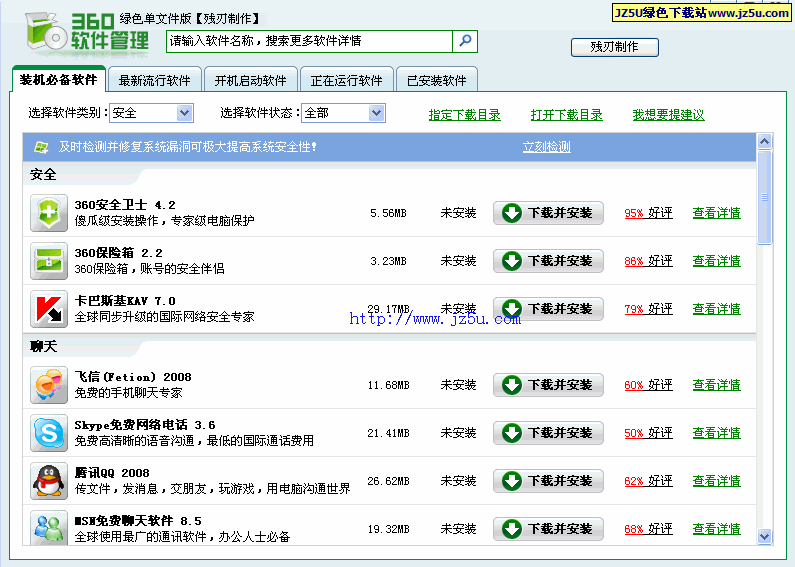Viewport: 795px width, 567px height.
Task: Click the scrollbar down arrow
Action: click(765, 536)
